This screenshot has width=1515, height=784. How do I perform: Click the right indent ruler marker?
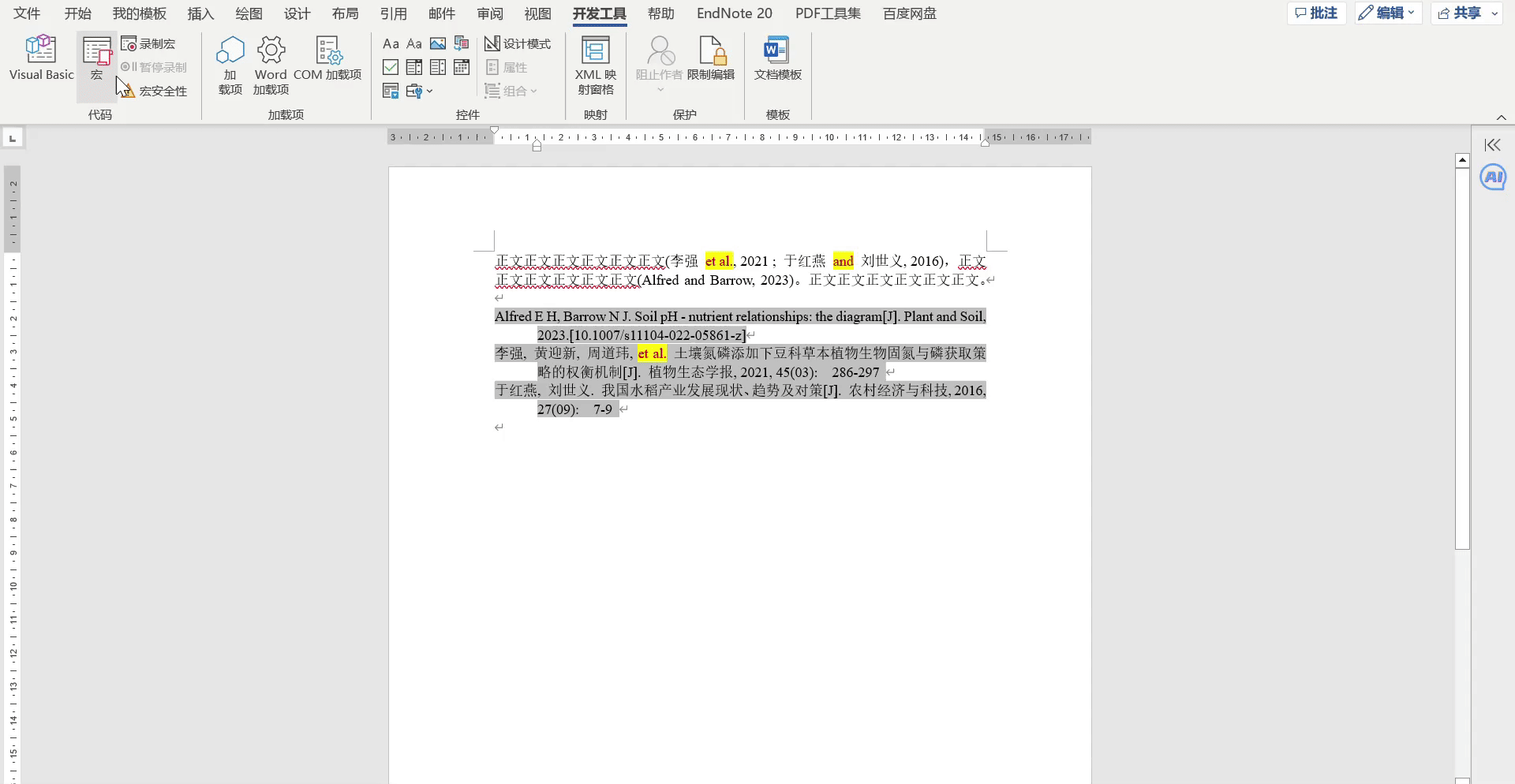coord(985,141)
